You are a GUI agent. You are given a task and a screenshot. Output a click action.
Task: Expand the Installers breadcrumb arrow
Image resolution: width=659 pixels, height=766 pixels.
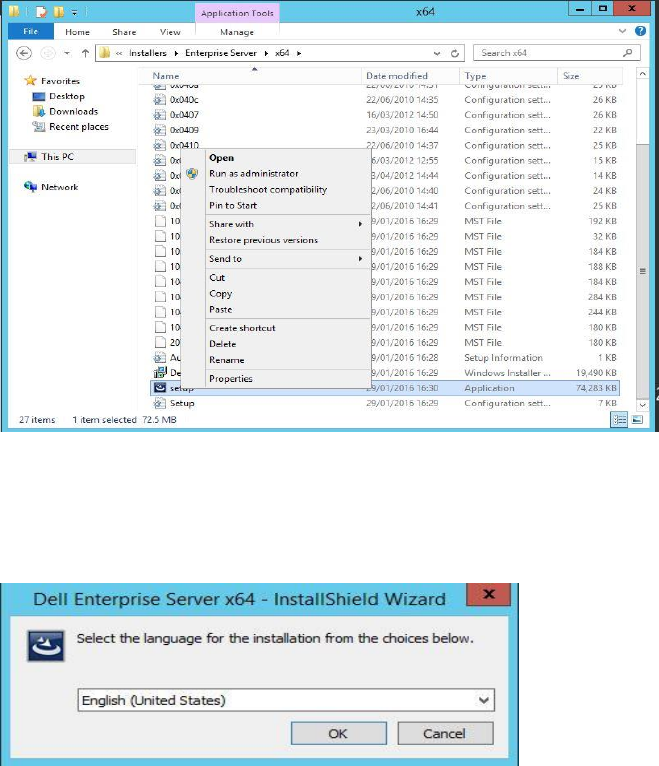[176, 53]
